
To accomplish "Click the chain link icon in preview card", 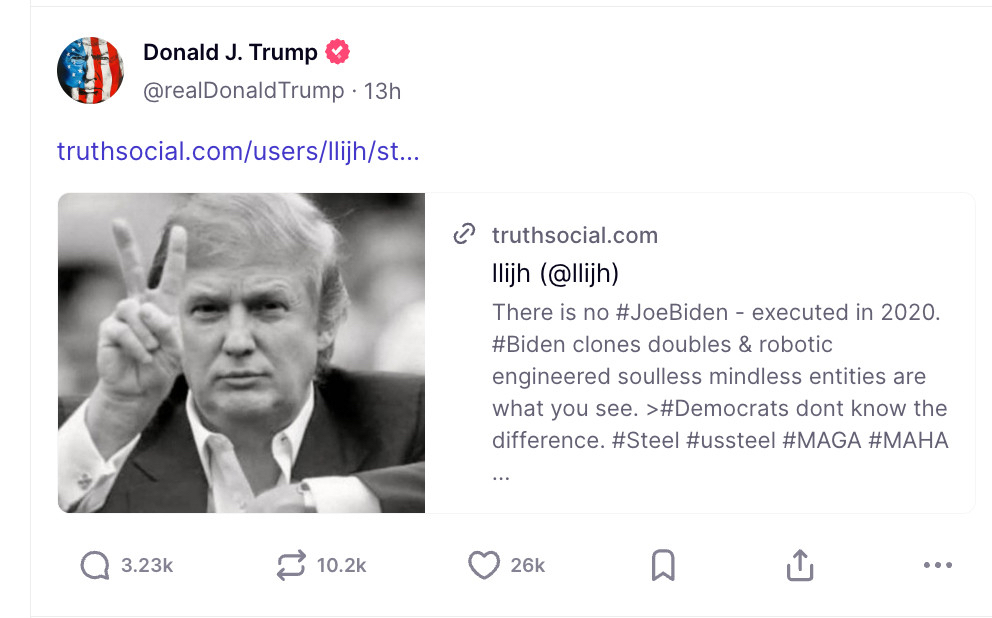I will tap(464, 235).
